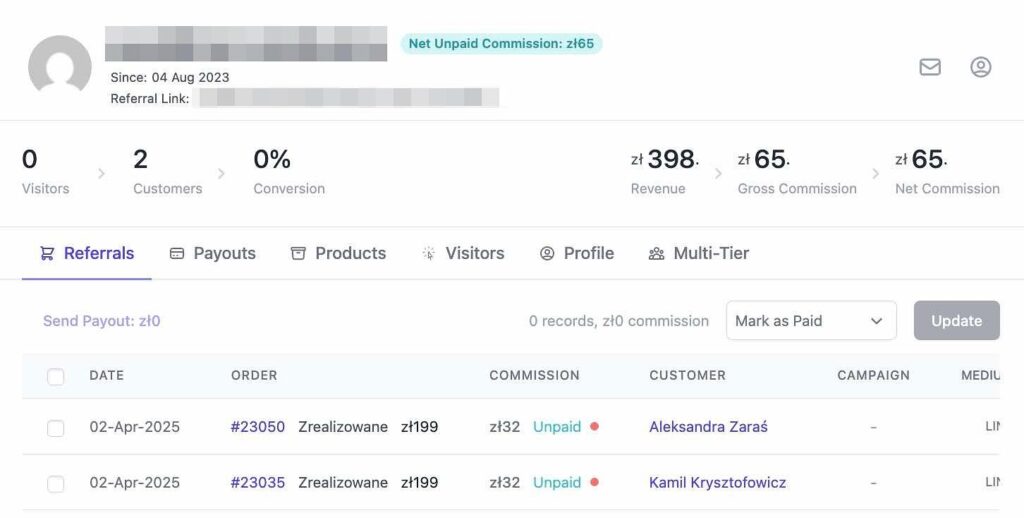Expand the Mark as Paid dropdown
Viewport: 1024px width, 518px height.
[811, 321]
